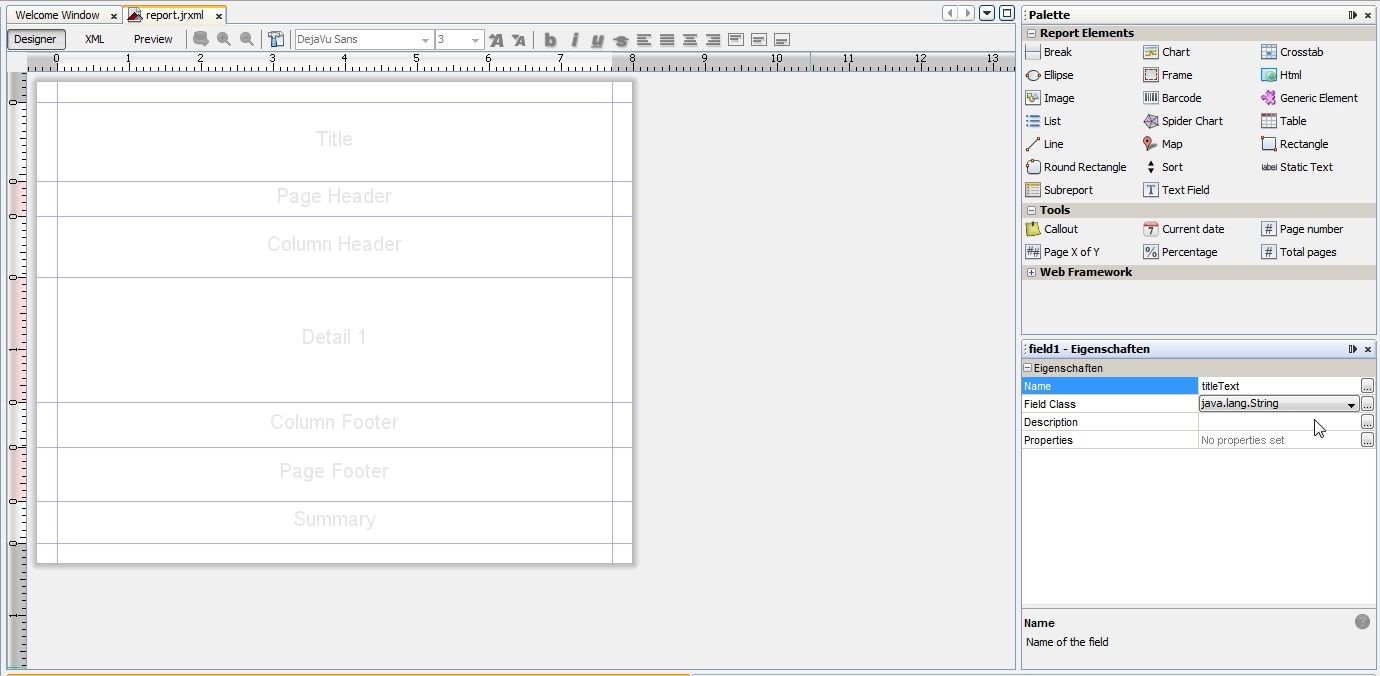Click the zoom in magnifier icon
The height and width of the screenshot is (676, 1380).
click(x=224, y=40)
